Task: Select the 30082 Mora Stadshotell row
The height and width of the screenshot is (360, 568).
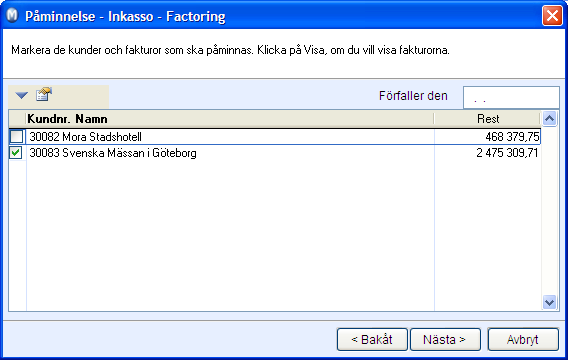Action: click(x=275, y=137)
